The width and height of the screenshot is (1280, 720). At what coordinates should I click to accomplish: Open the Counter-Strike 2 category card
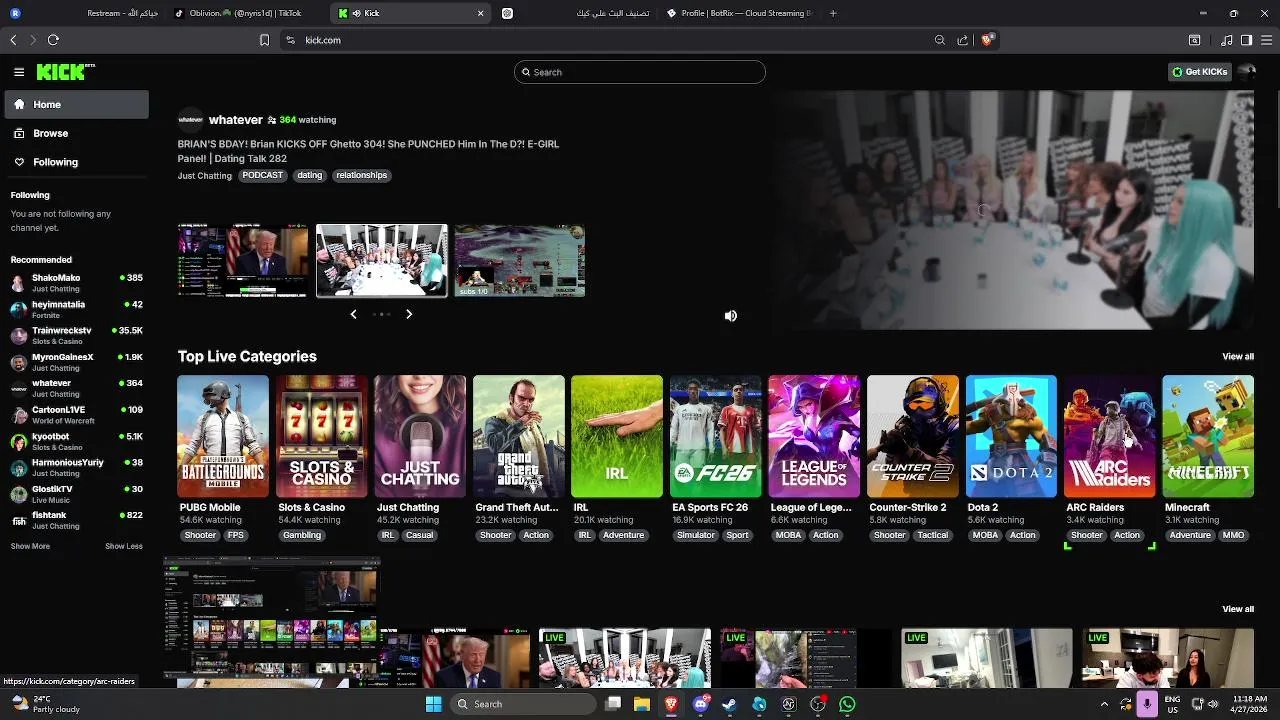912,436
